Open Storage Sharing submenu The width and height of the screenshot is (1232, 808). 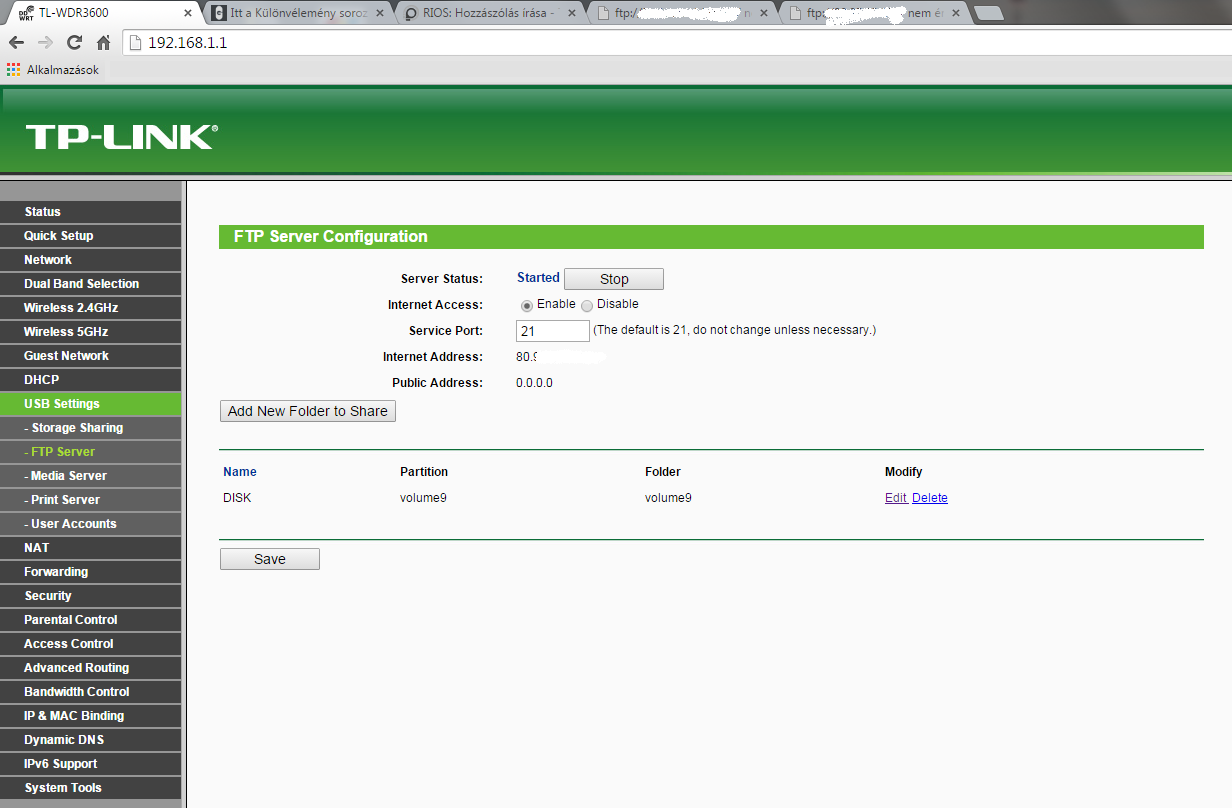click(91, 428)
